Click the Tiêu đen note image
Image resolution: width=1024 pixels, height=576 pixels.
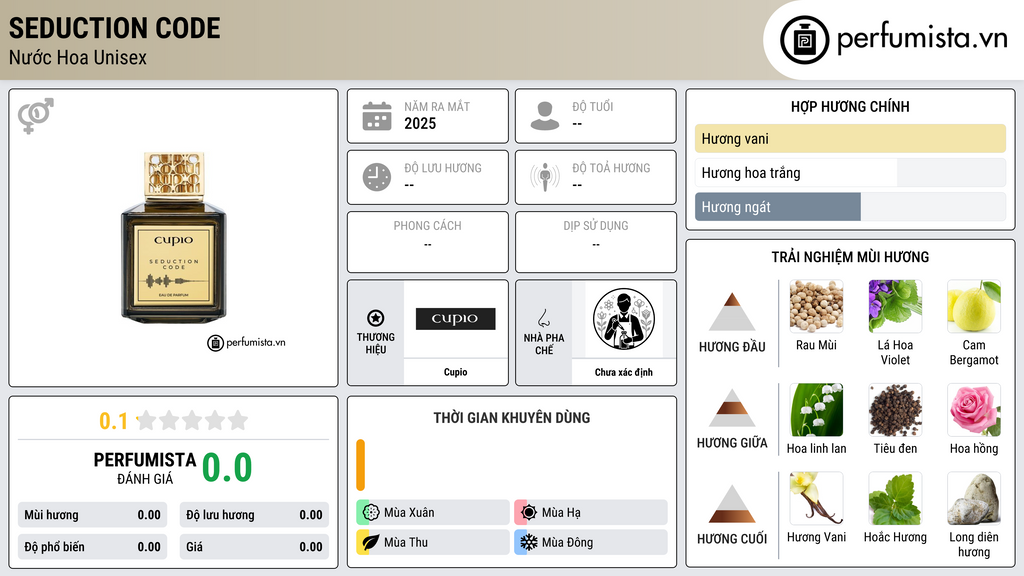(x=895, y=409)
